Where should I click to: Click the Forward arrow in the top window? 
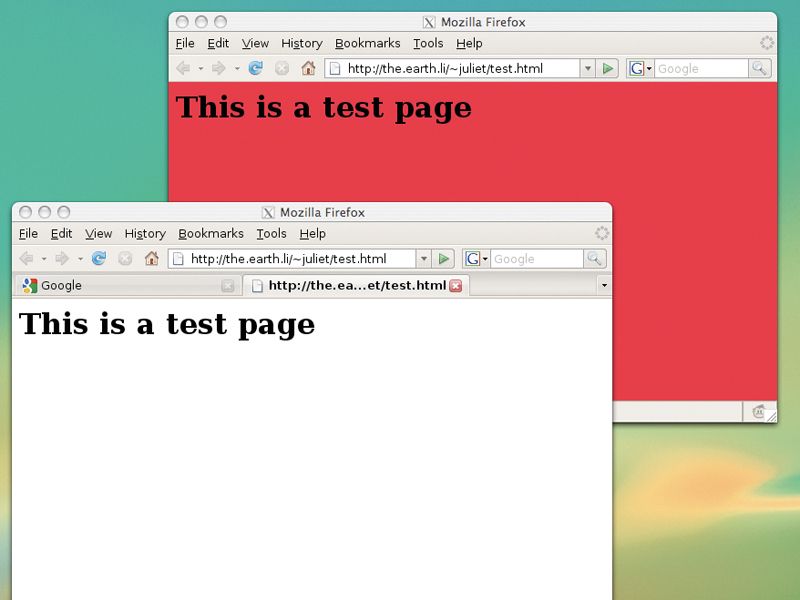(218, 68)
